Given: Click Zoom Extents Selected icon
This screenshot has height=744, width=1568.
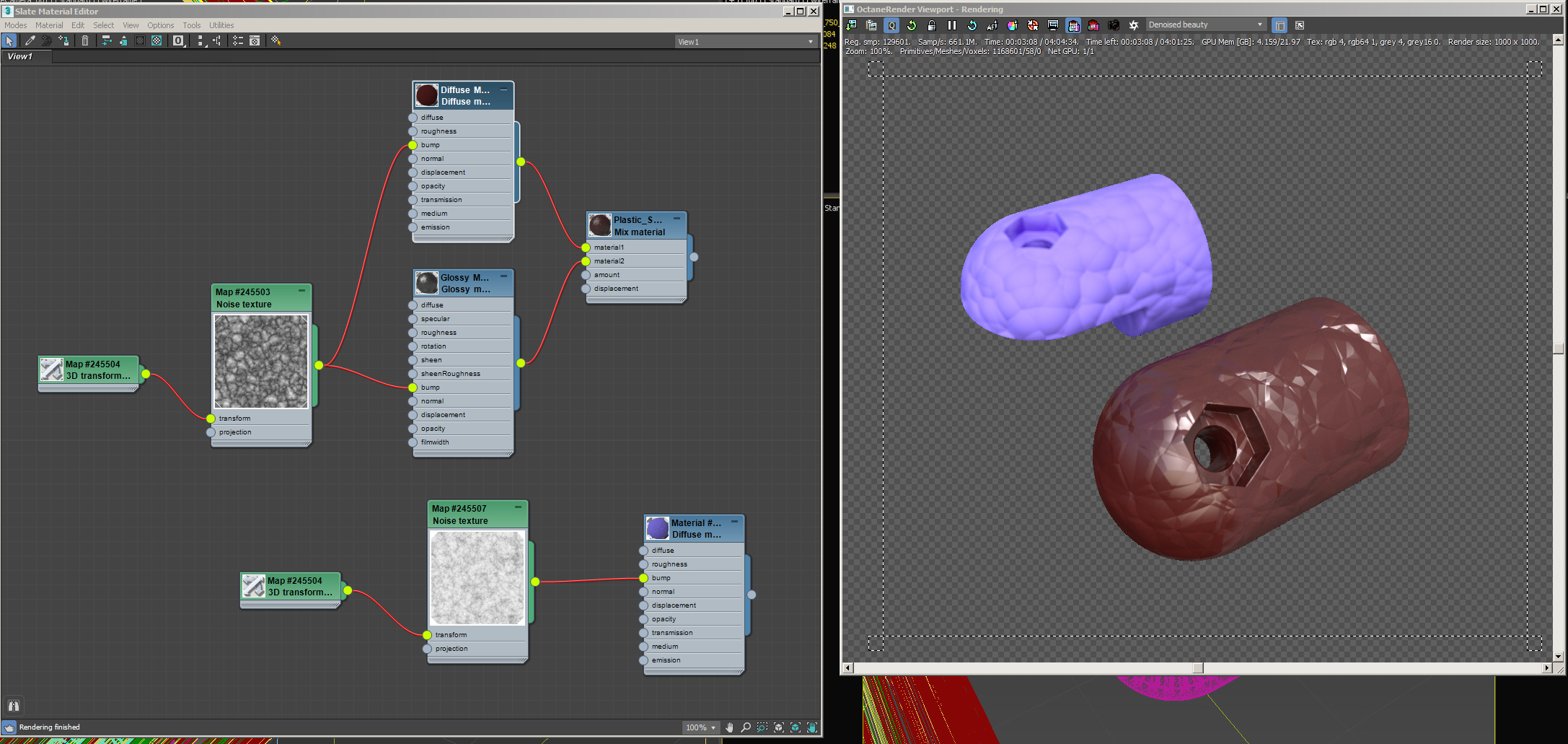Looking at the screenshot, I should coord(796,727).
